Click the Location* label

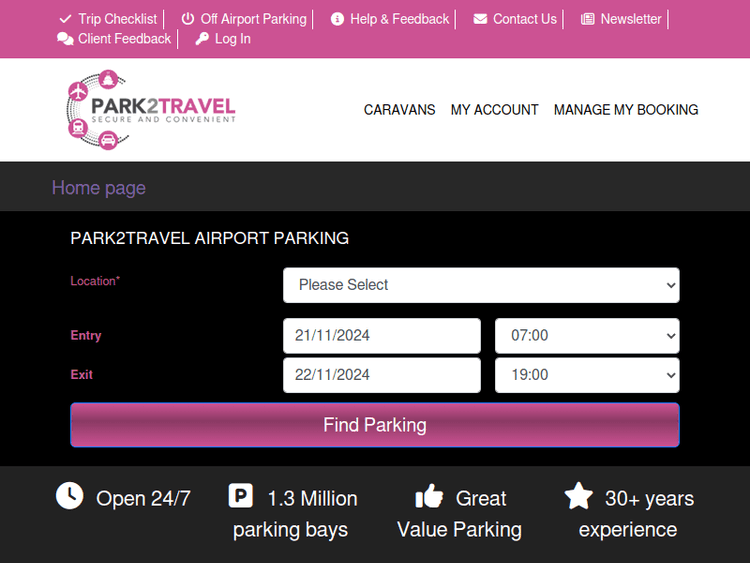pyautogui.click(x=95, y=281)
